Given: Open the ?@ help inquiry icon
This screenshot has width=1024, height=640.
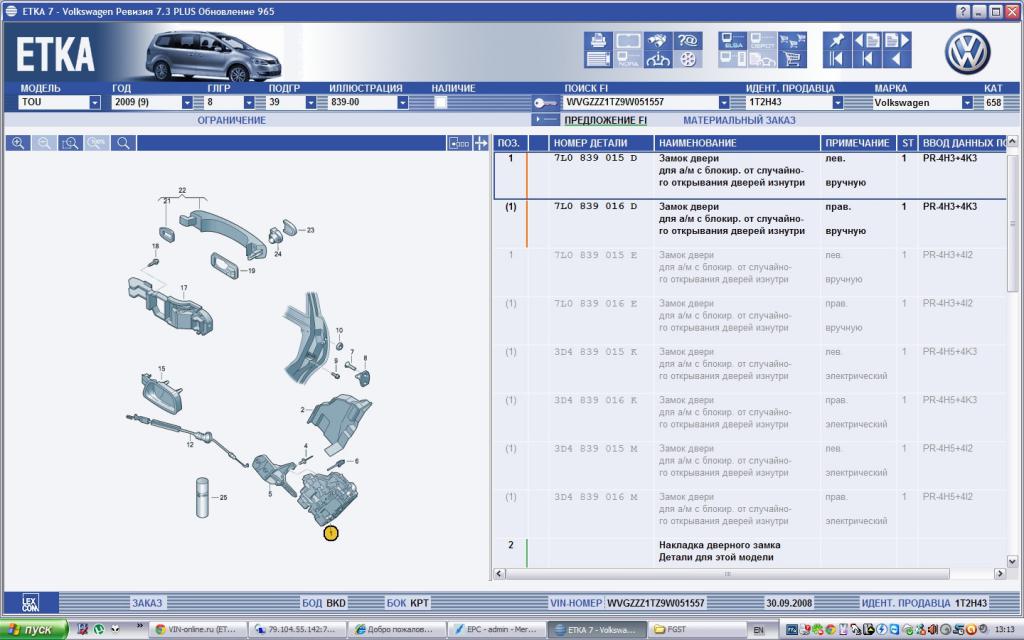Looking at the screenshot, I should tap(688, 40).
